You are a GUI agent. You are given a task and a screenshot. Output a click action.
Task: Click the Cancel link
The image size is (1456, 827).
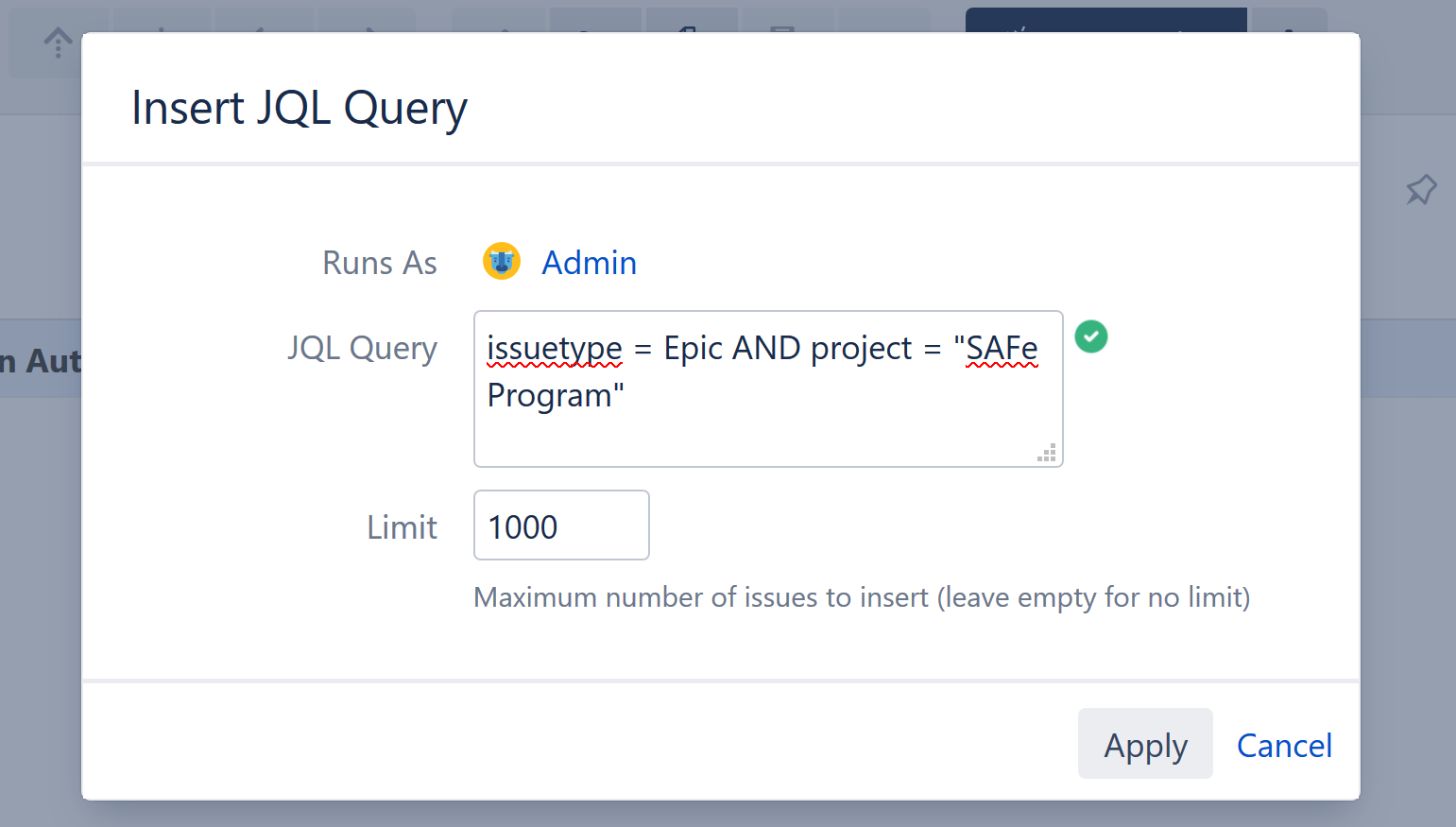(1284, 745)
